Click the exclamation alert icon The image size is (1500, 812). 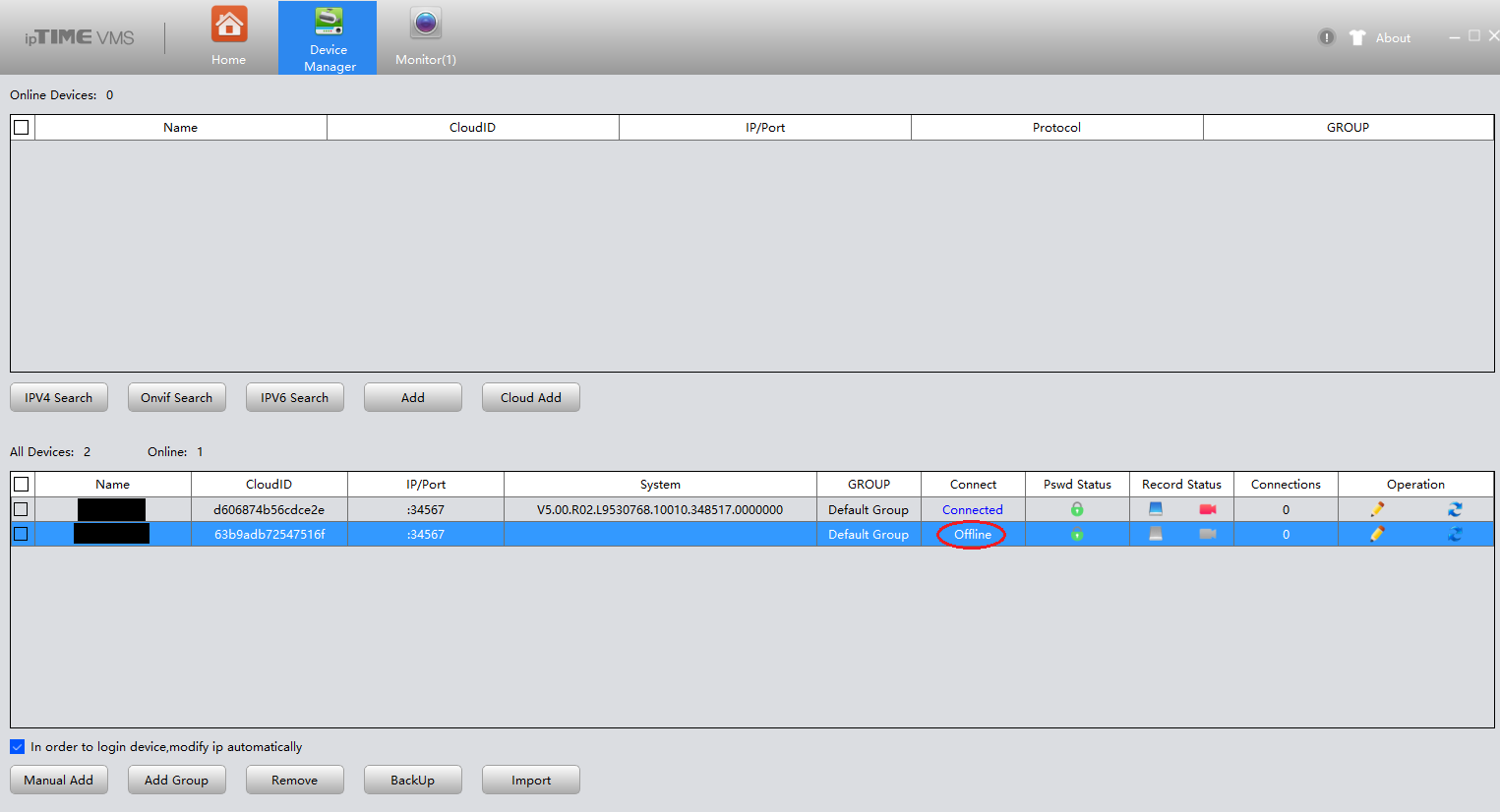[x=1327, y=37]
